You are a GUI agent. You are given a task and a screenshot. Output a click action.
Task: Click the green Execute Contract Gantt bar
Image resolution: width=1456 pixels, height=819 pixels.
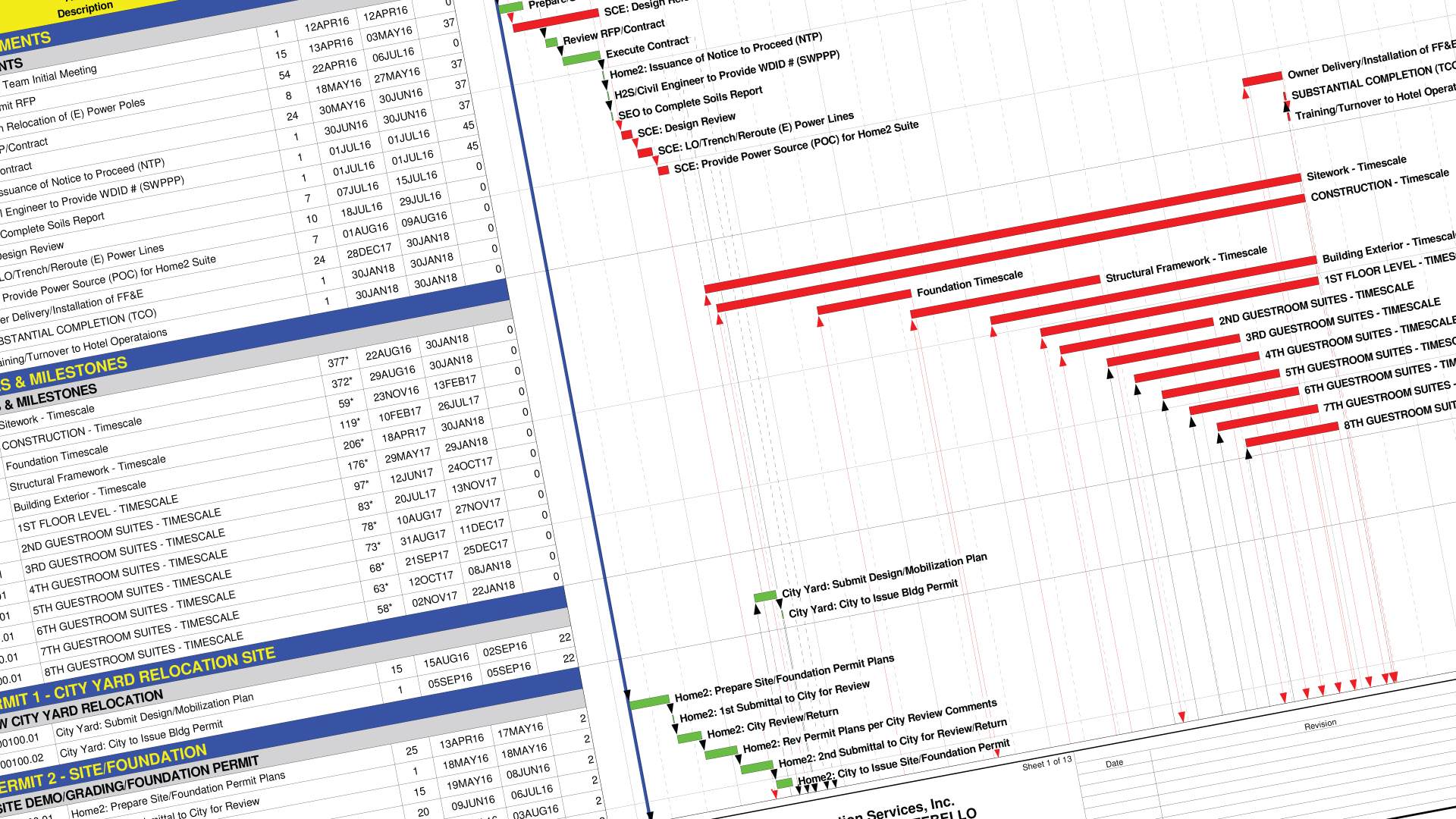(x=582, y=58)
